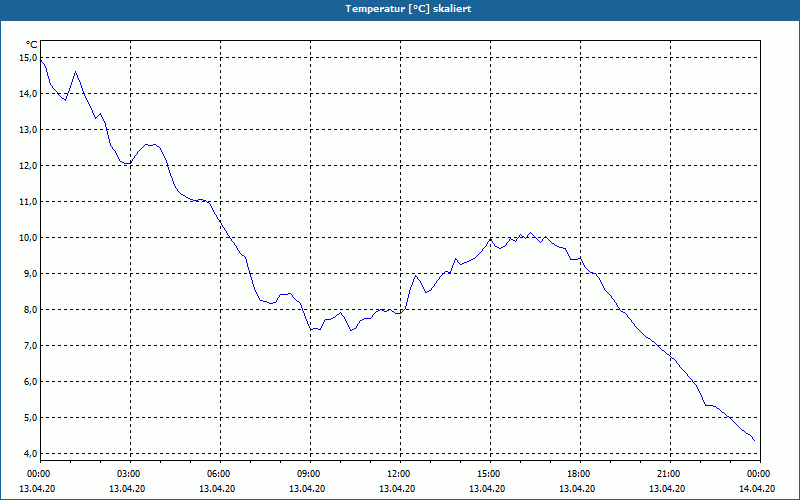
Task: Select the 15,0 y-axis label
Action: (28, 58)
